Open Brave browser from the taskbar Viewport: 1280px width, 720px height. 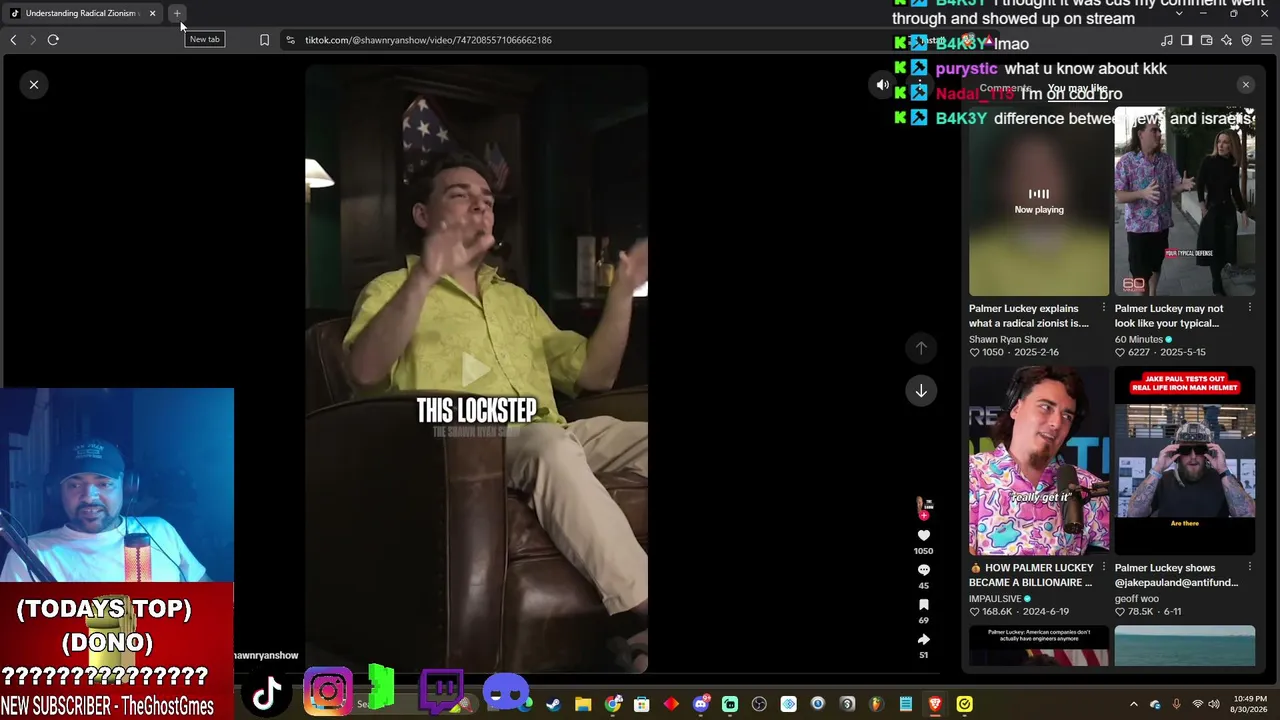click(935, 704)
